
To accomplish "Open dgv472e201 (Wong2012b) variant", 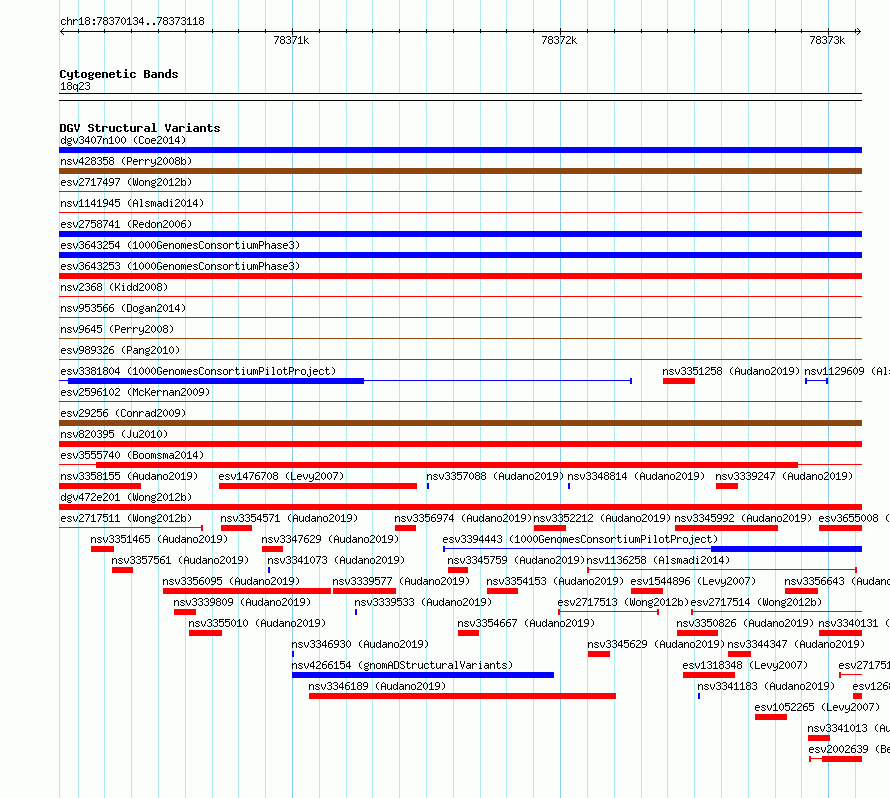I will [126, 497].
